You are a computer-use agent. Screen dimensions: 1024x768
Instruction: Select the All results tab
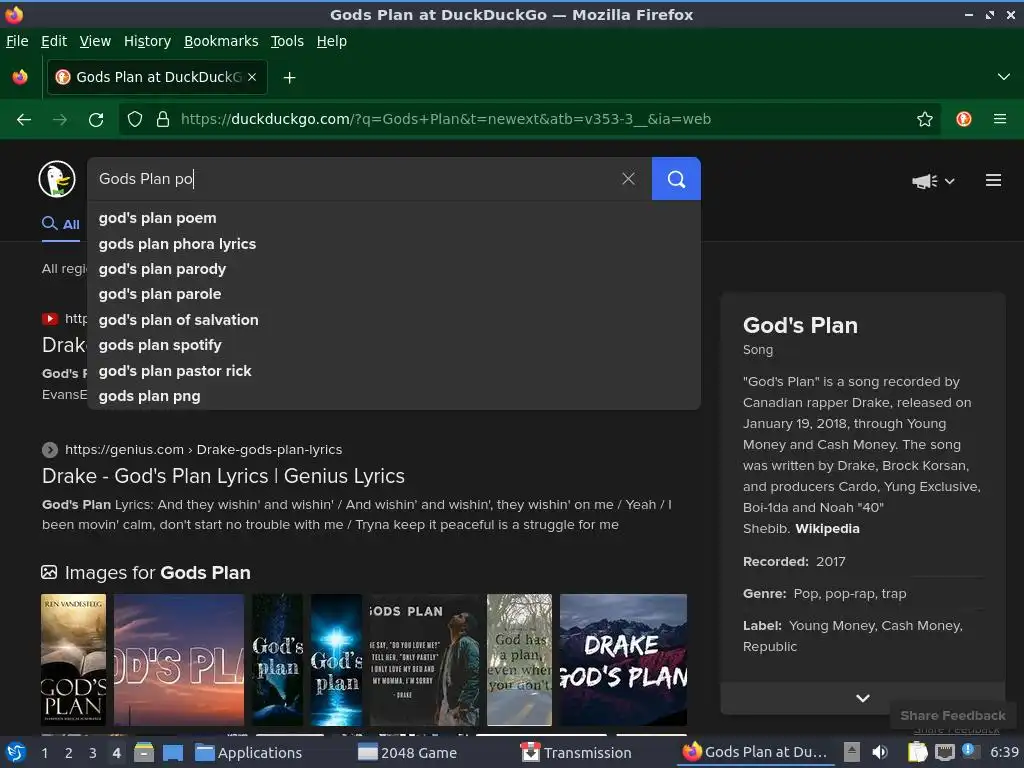click(x=61, y=225)
